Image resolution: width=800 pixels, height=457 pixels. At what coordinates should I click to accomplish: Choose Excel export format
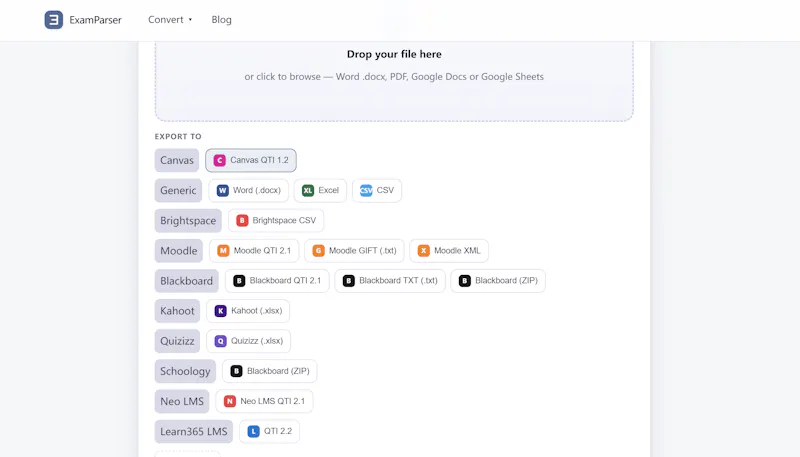(320, 190)
